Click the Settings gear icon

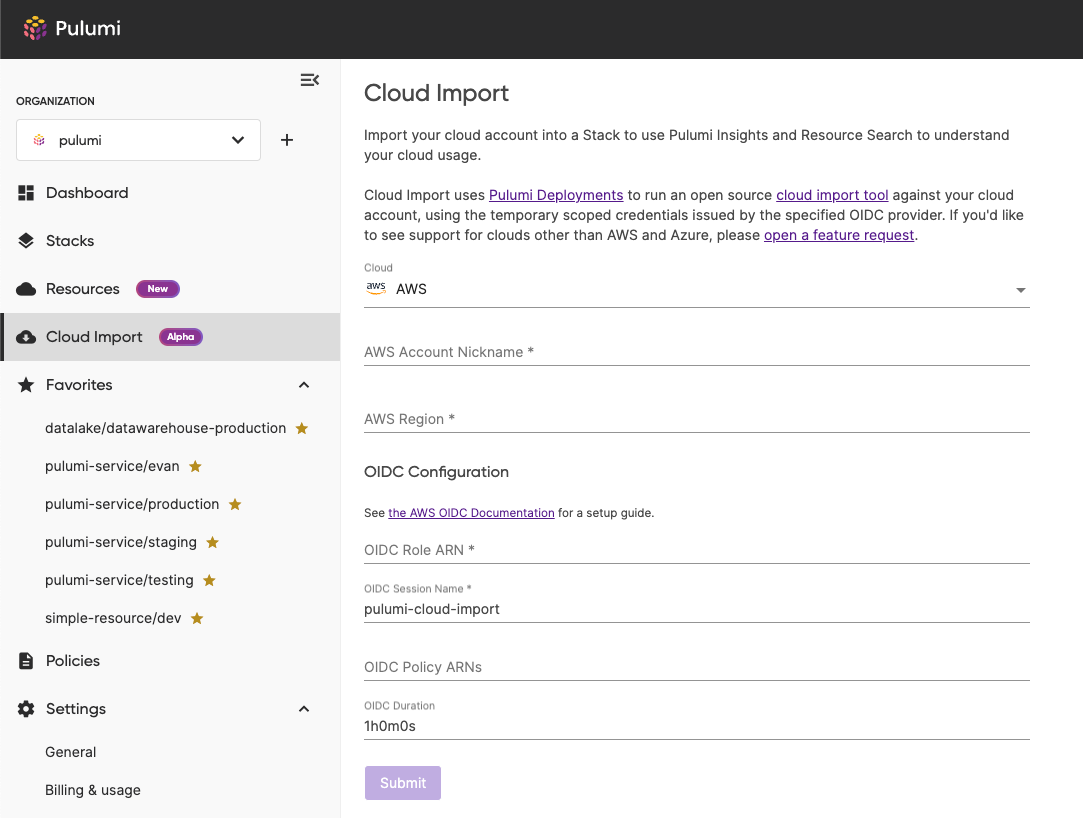[x=26, y=709]
